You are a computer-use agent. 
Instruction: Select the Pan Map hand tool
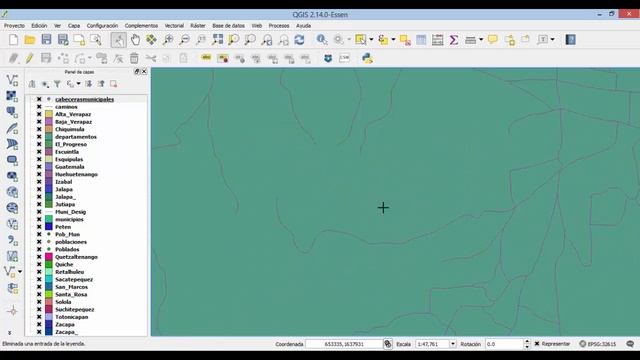[x=135, y=40]
